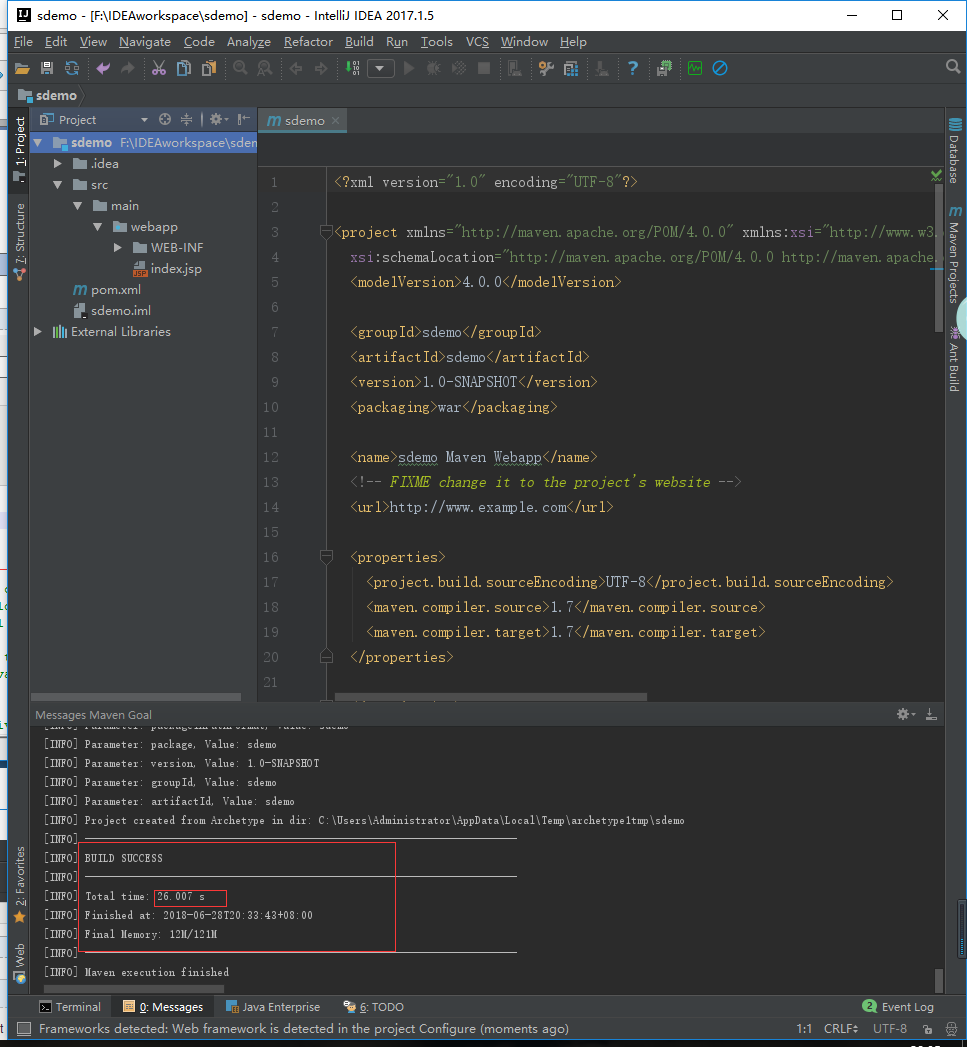Open the Refactor menu
Screen dimensions: 967x1047
[308, 41]
